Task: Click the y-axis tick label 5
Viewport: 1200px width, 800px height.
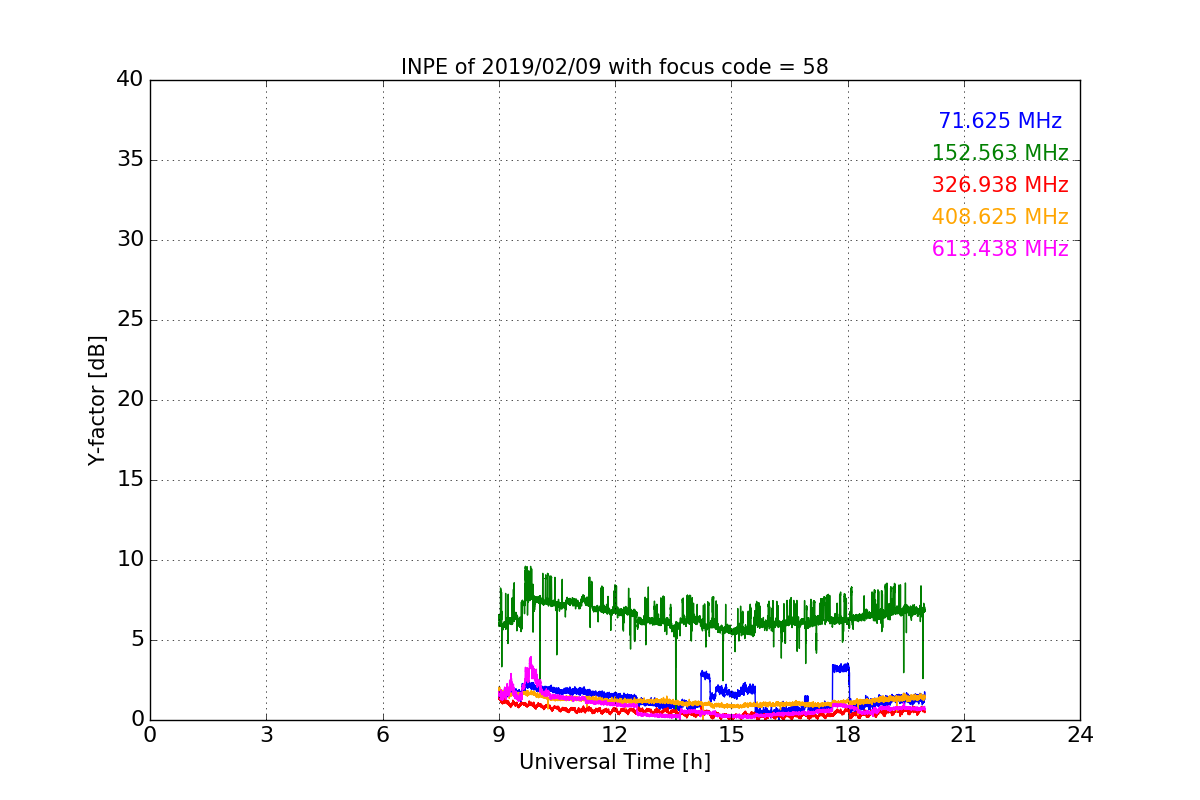Action: (137, 640)
